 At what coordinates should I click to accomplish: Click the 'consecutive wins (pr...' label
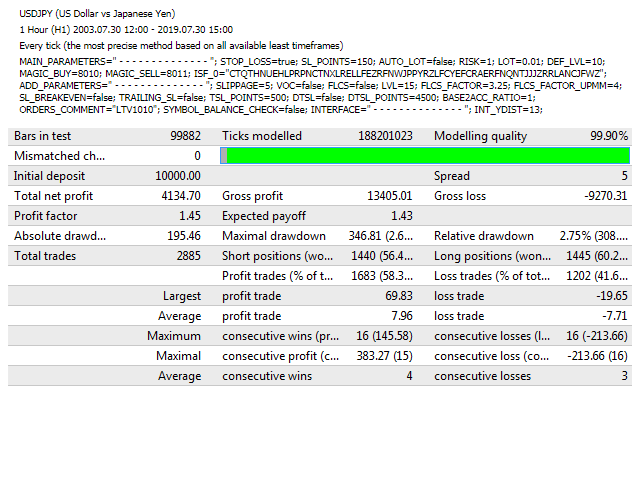pyautogui.click(x=280, y=336)
